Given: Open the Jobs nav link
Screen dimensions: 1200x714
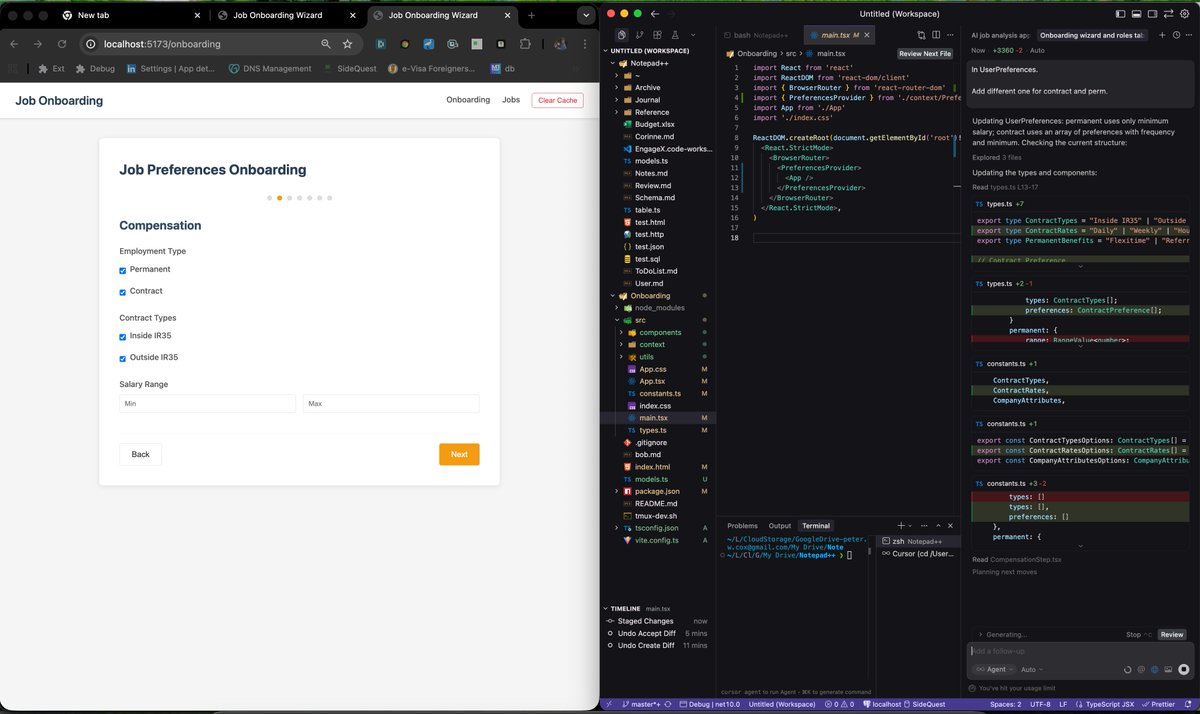Looking at the screenshot, I should (511, 100).
